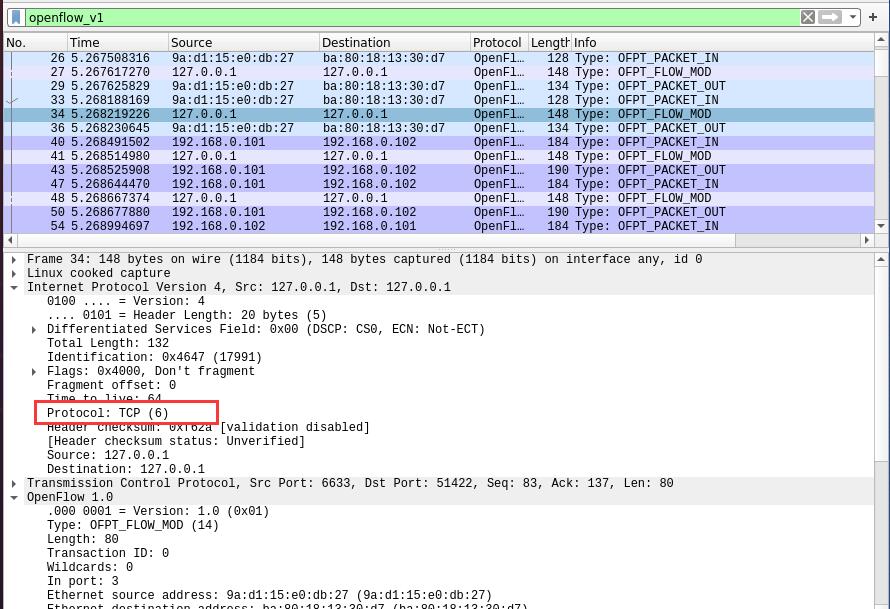890x609 pixels.
Task: Select Header Length: 20 bytes field
Action: [187, 316]
